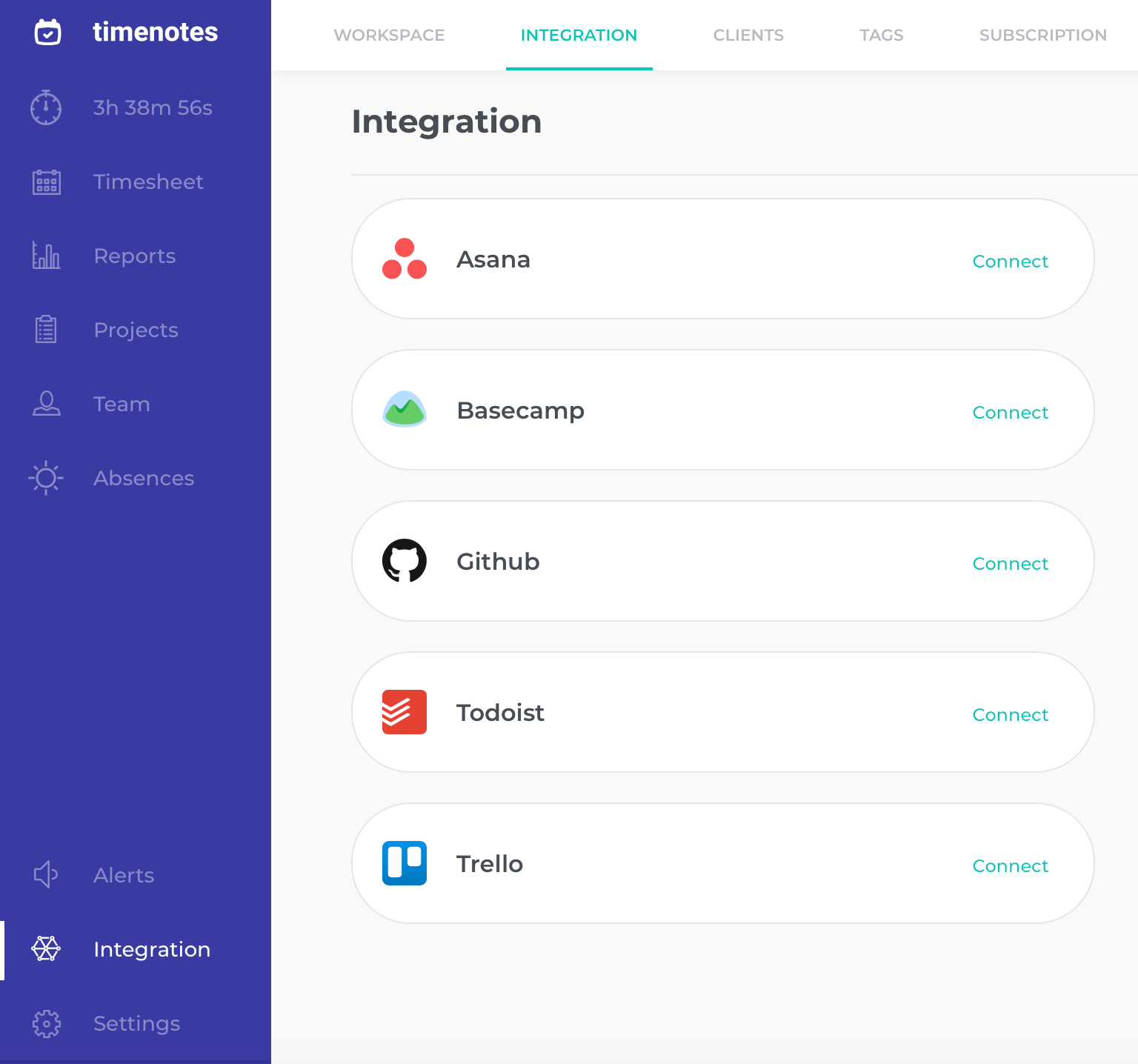Select the Integration tab at top
This screenshot has width=1138, height=1064.
tap(579, 35)
